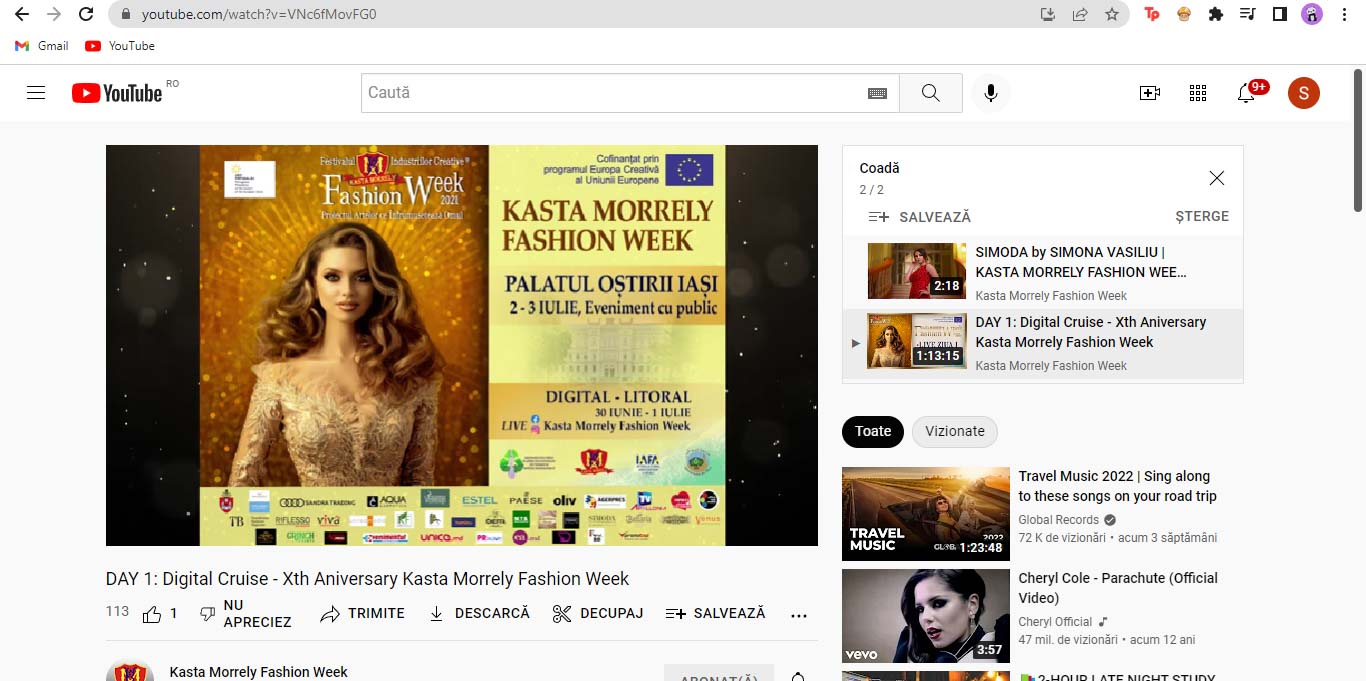
Task: Go back using the browser back arrow
Action: pyautogui.click(x=21, y=14)
